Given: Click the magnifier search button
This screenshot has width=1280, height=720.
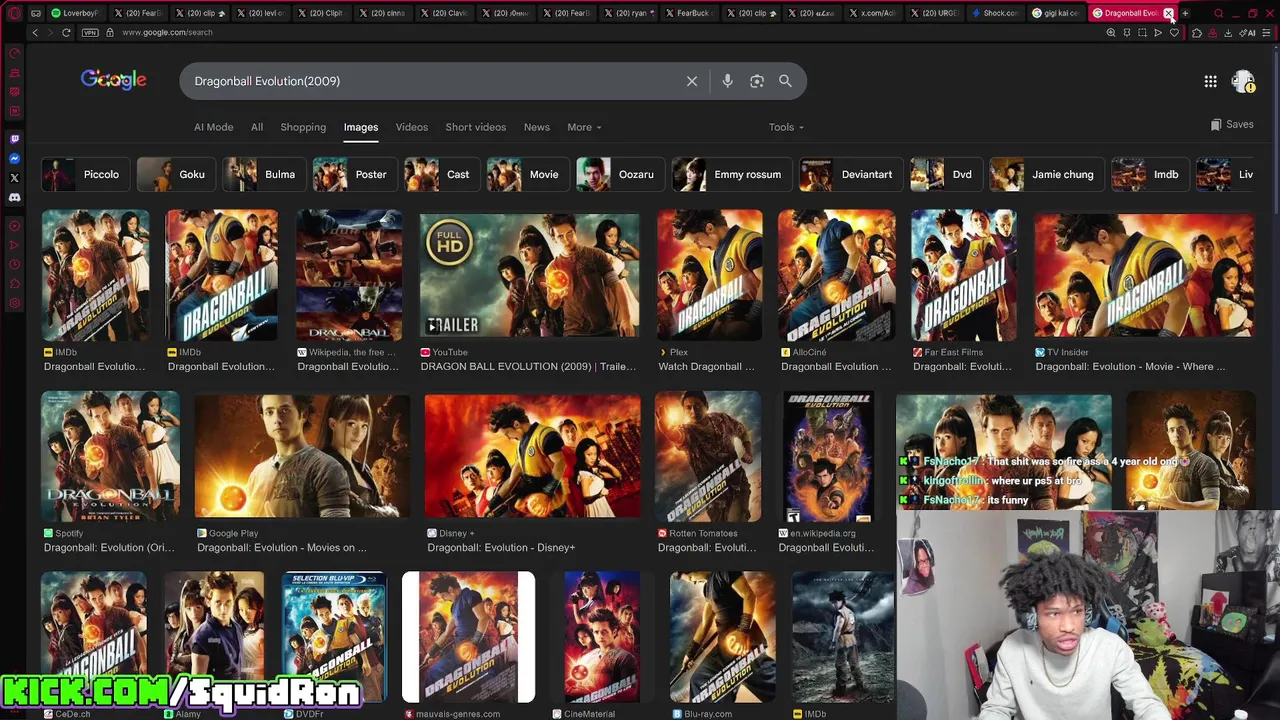Looking at the screenshot, I should (785, 81).
